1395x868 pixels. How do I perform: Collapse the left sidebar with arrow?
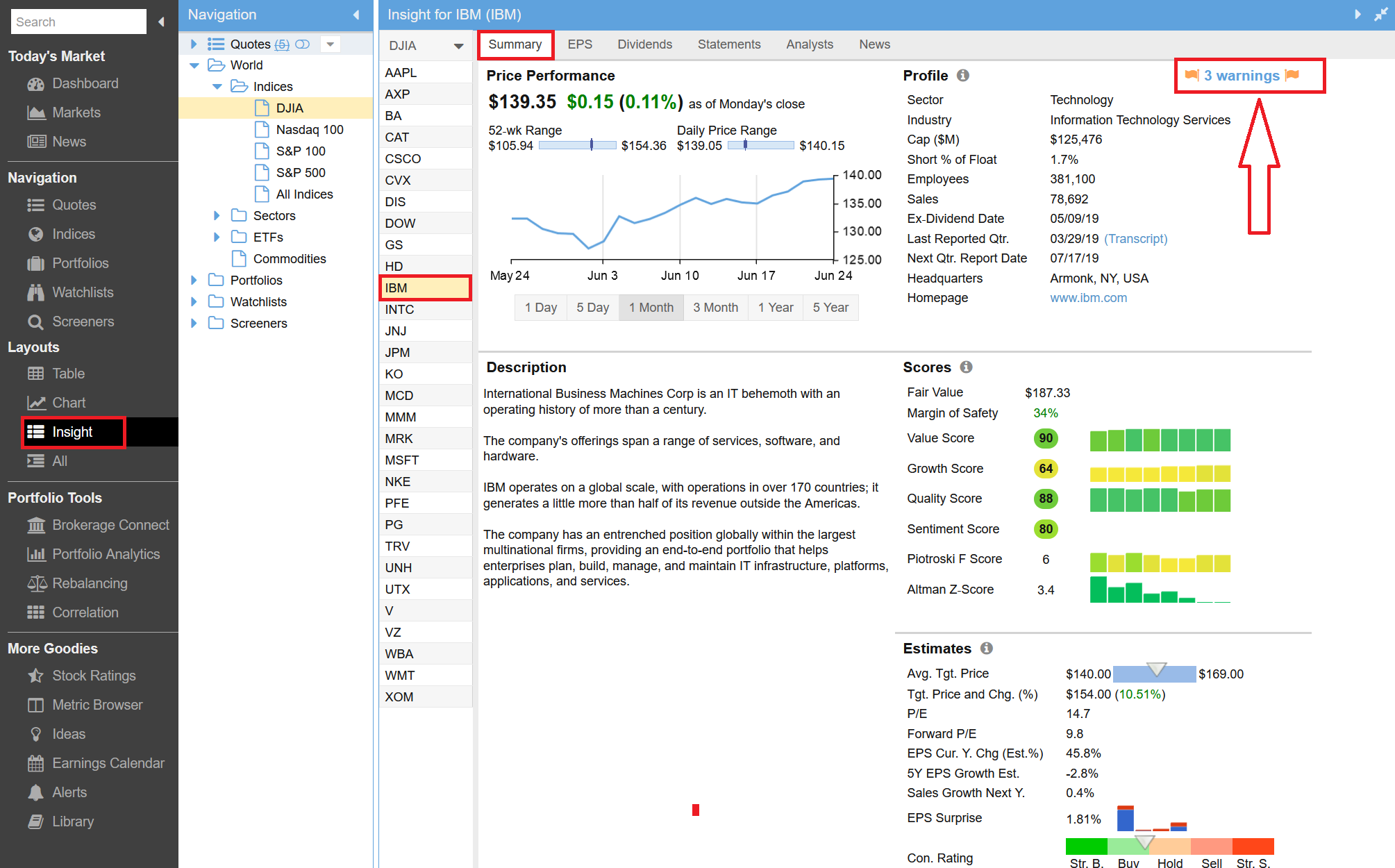point(162,22)
